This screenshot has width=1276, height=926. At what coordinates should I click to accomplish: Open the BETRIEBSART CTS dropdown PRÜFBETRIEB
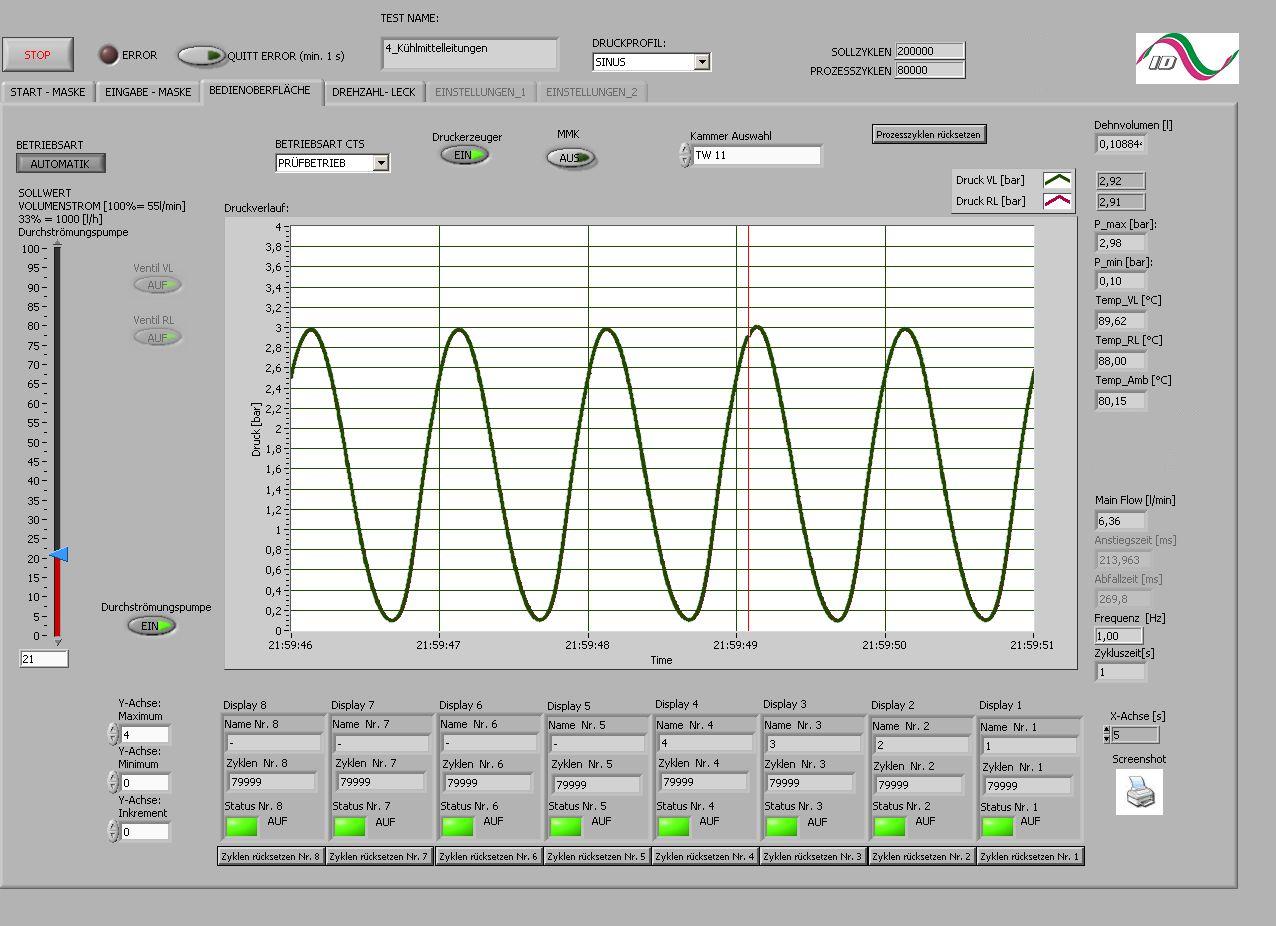333,163
